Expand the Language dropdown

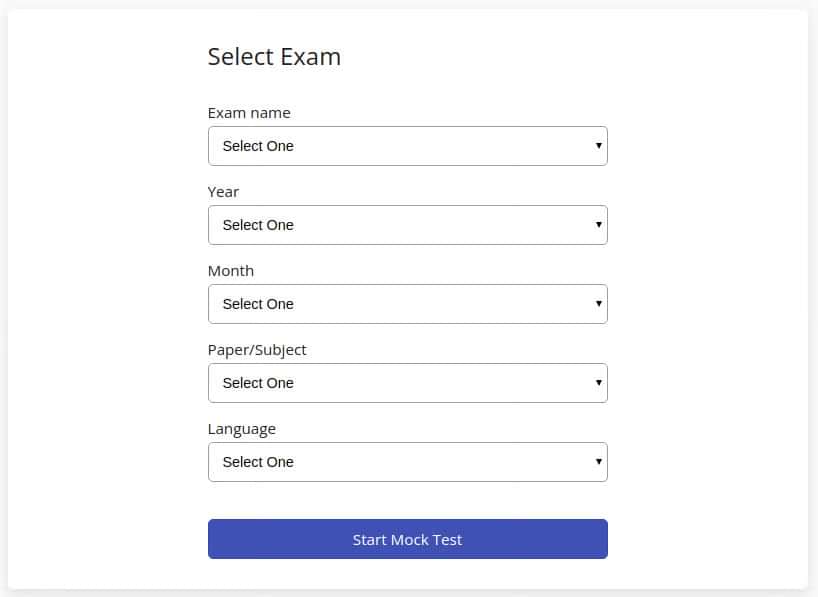point(407,462)
